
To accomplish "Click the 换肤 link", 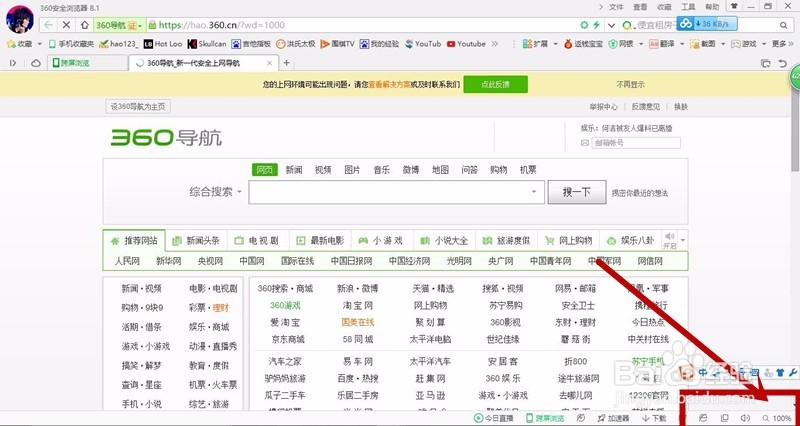I will pyautogui.click(x=681, y=107).
